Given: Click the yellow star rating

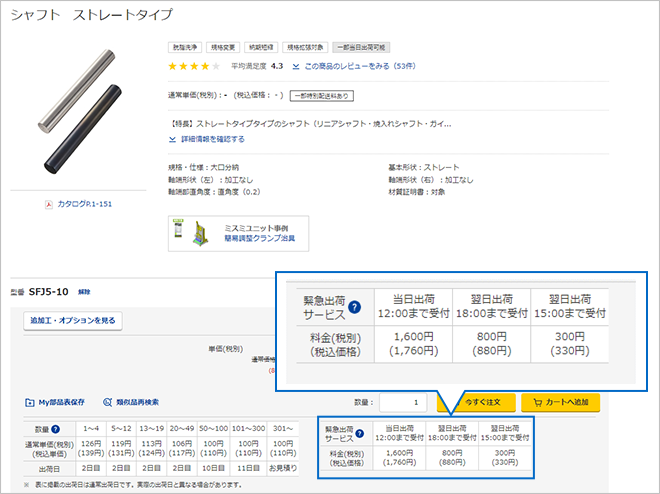Looking at the screenshot, I should point(194,66).
